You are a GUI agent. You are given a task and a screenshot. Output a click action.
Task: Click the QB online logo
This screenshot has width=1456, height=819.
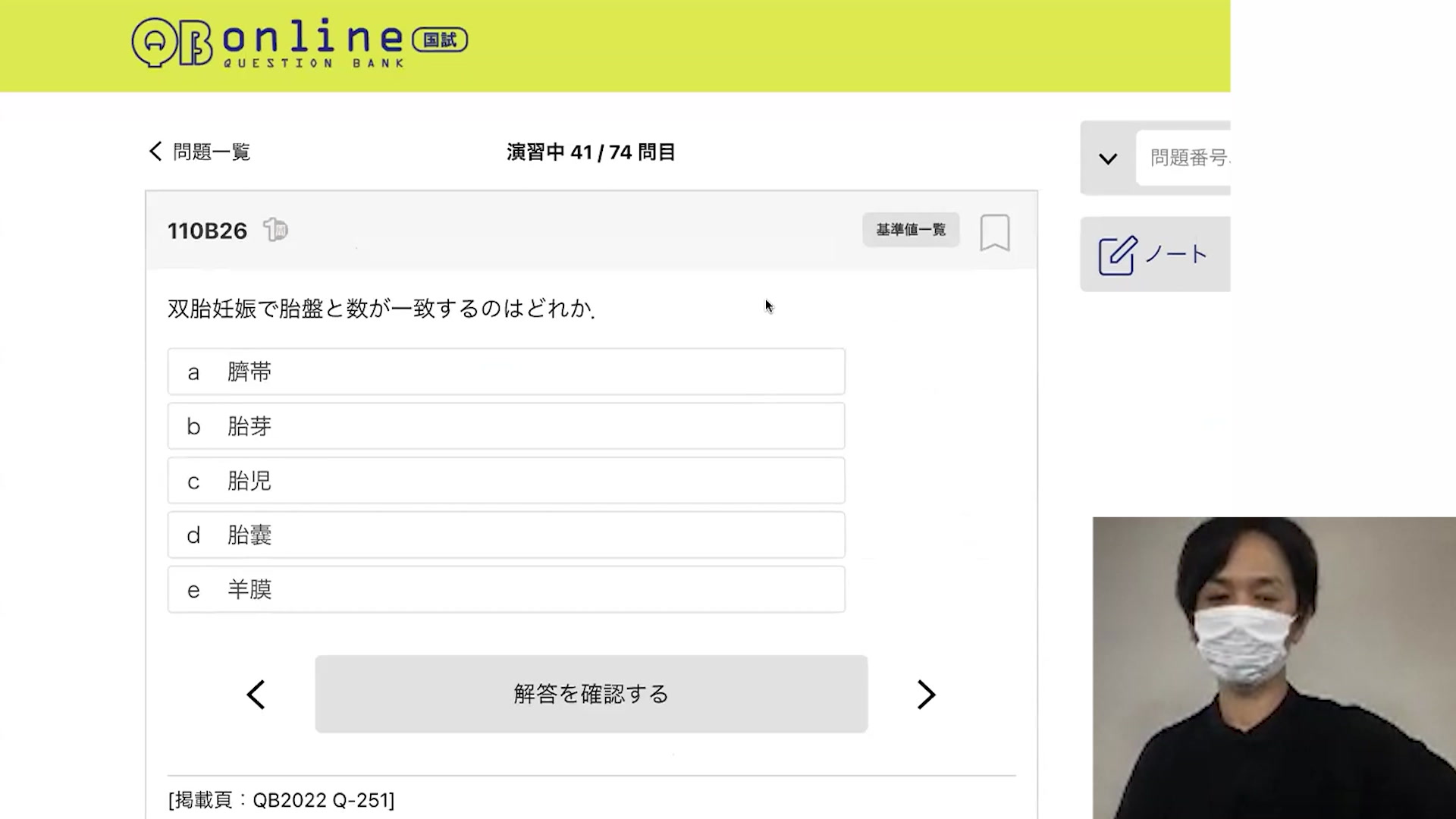300,42
